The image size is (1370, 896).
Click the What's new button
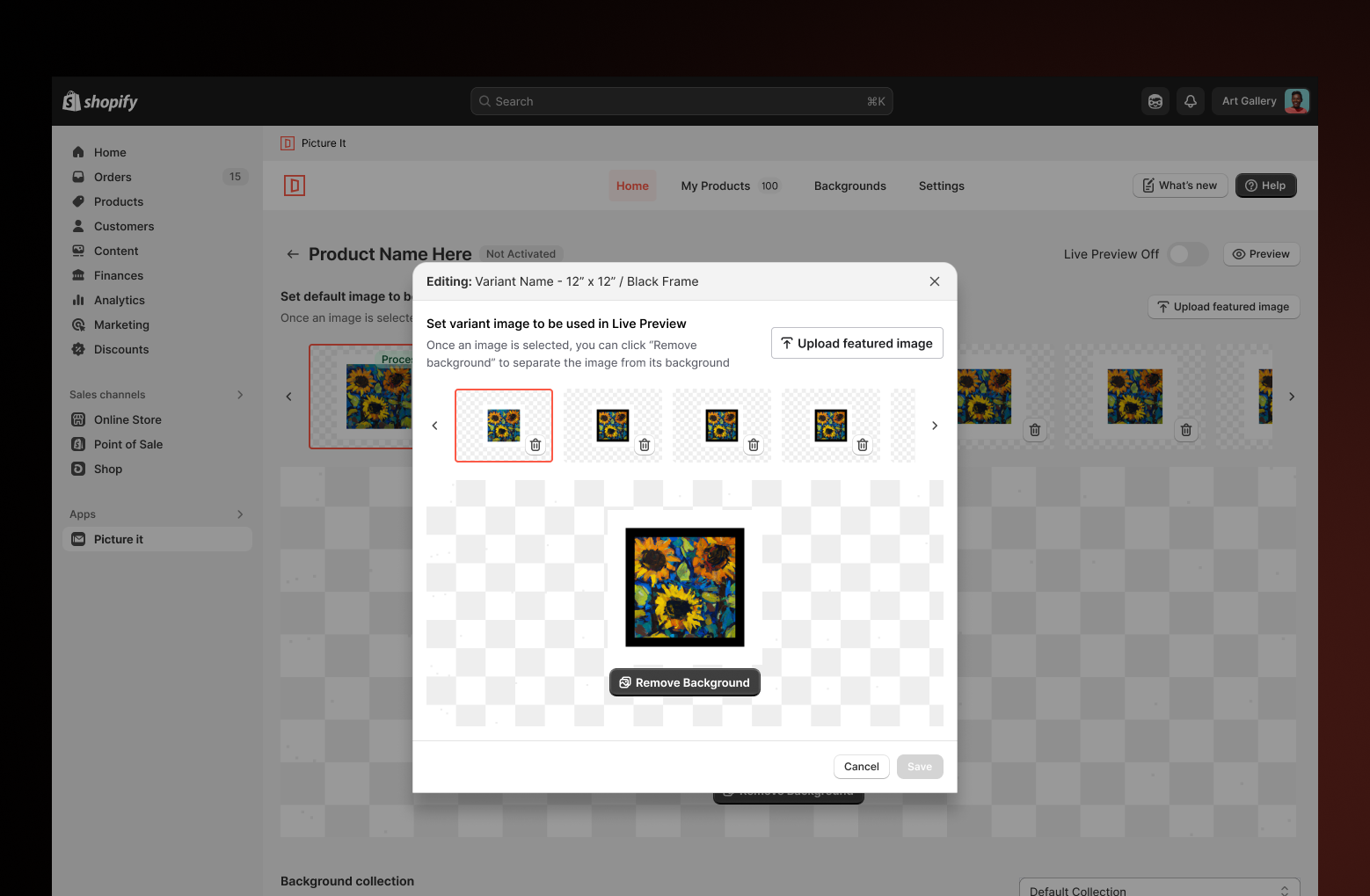click(1180, 186)
